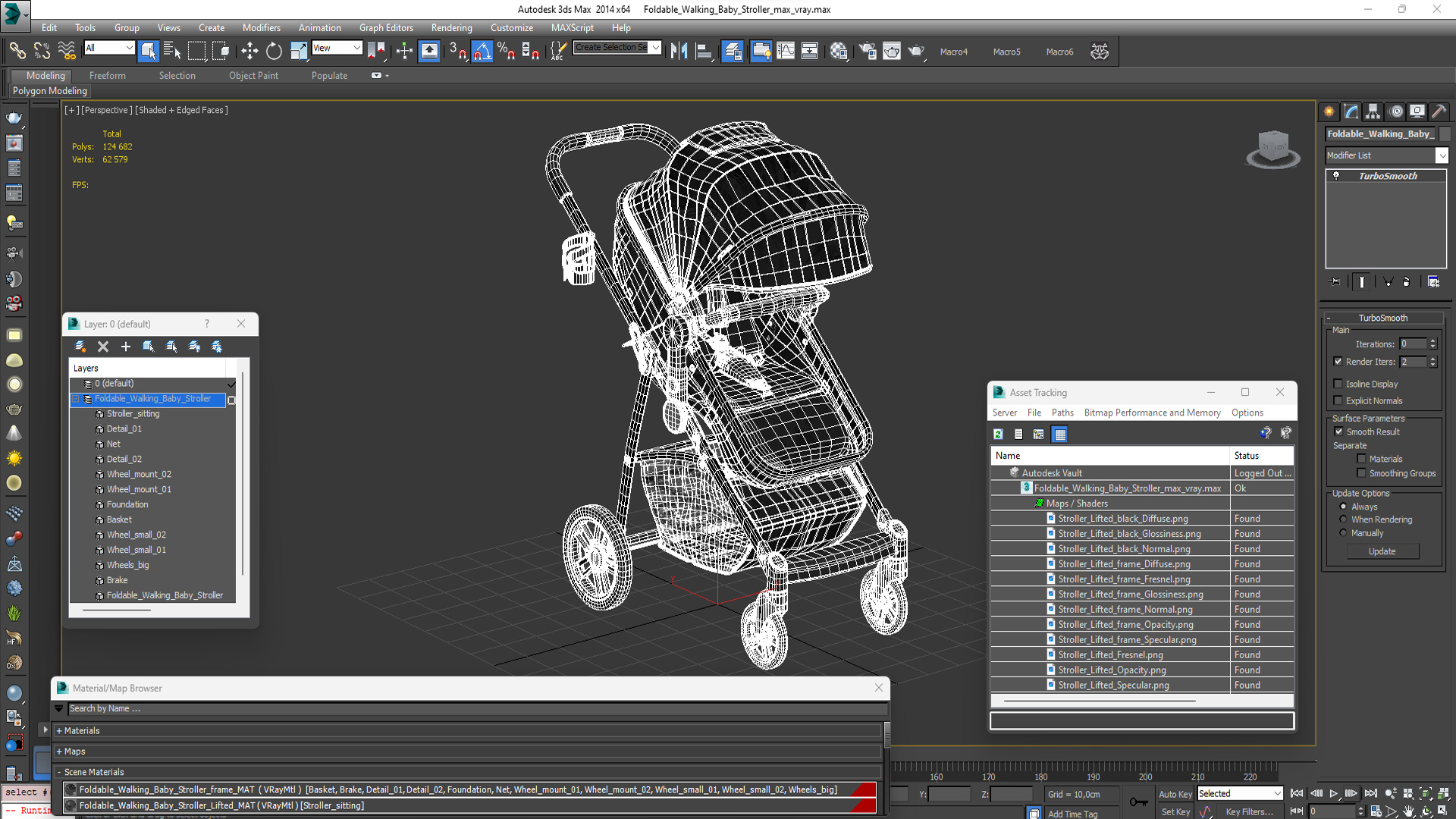Switch to the Hierarchy command panel
This screenshot has width=1456, height=819.
[x=1373, y=111]
